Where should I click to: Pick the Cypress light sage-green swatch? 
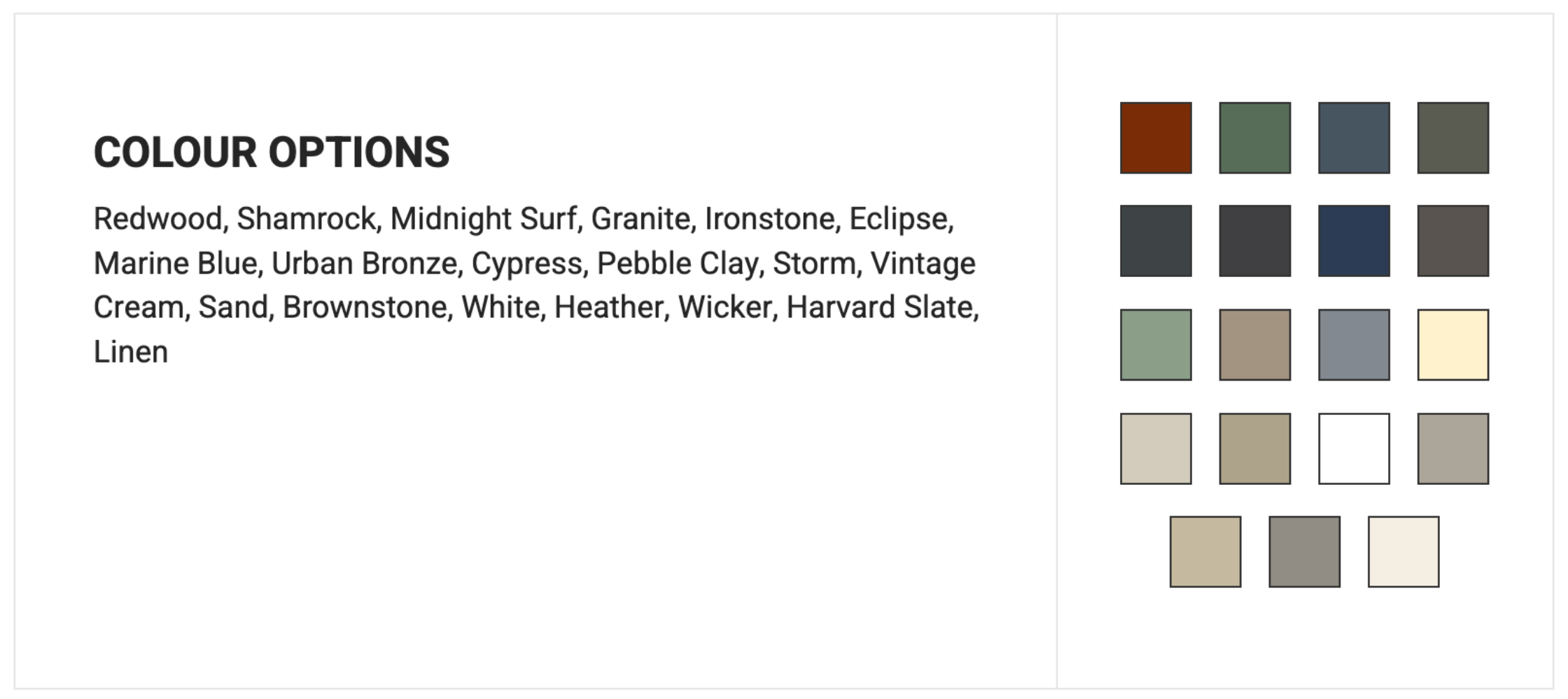click(1156, 345)
